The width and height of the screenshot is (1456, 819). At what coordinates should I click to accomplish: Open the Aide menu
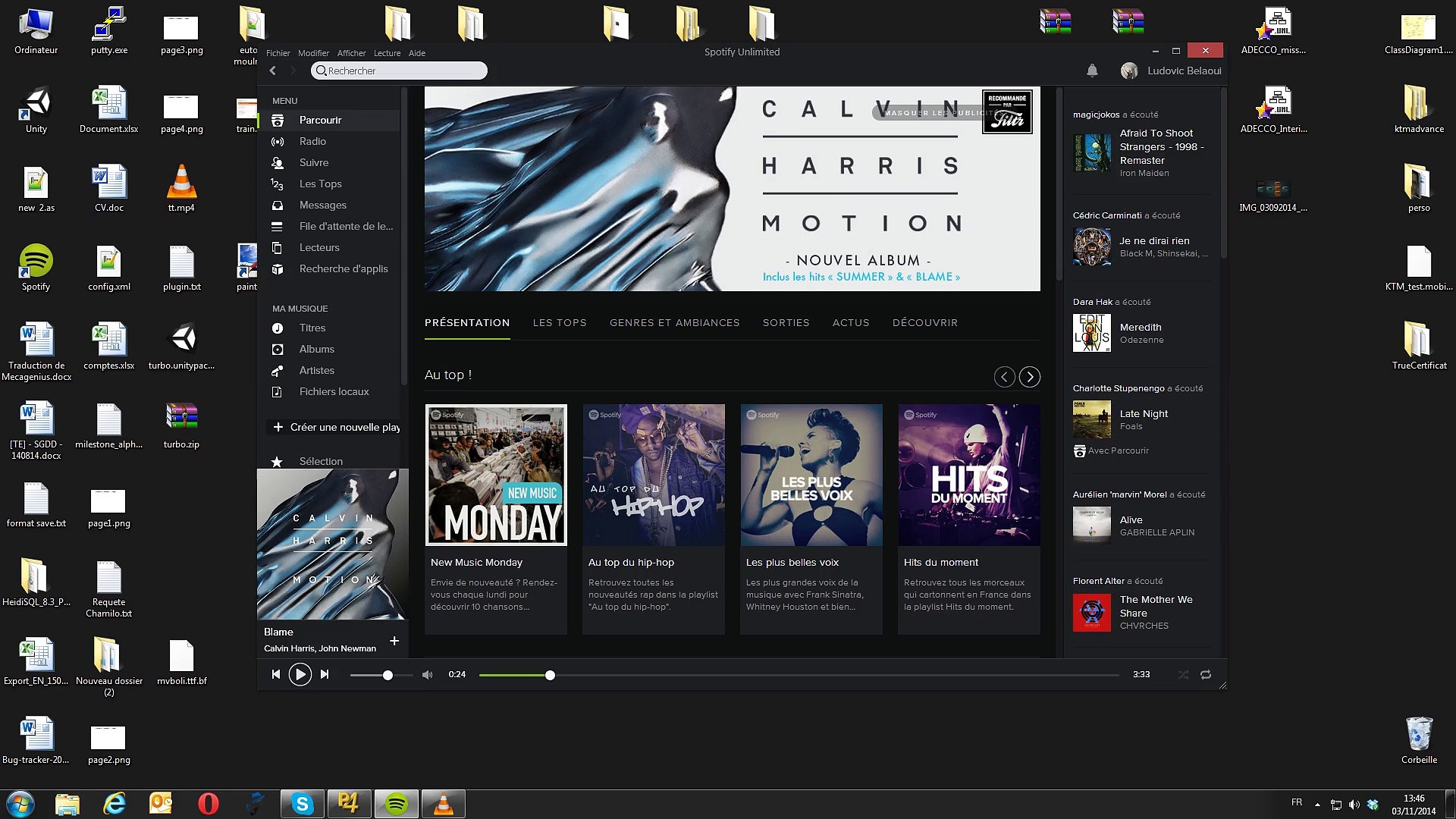click(x=417, y=53)
